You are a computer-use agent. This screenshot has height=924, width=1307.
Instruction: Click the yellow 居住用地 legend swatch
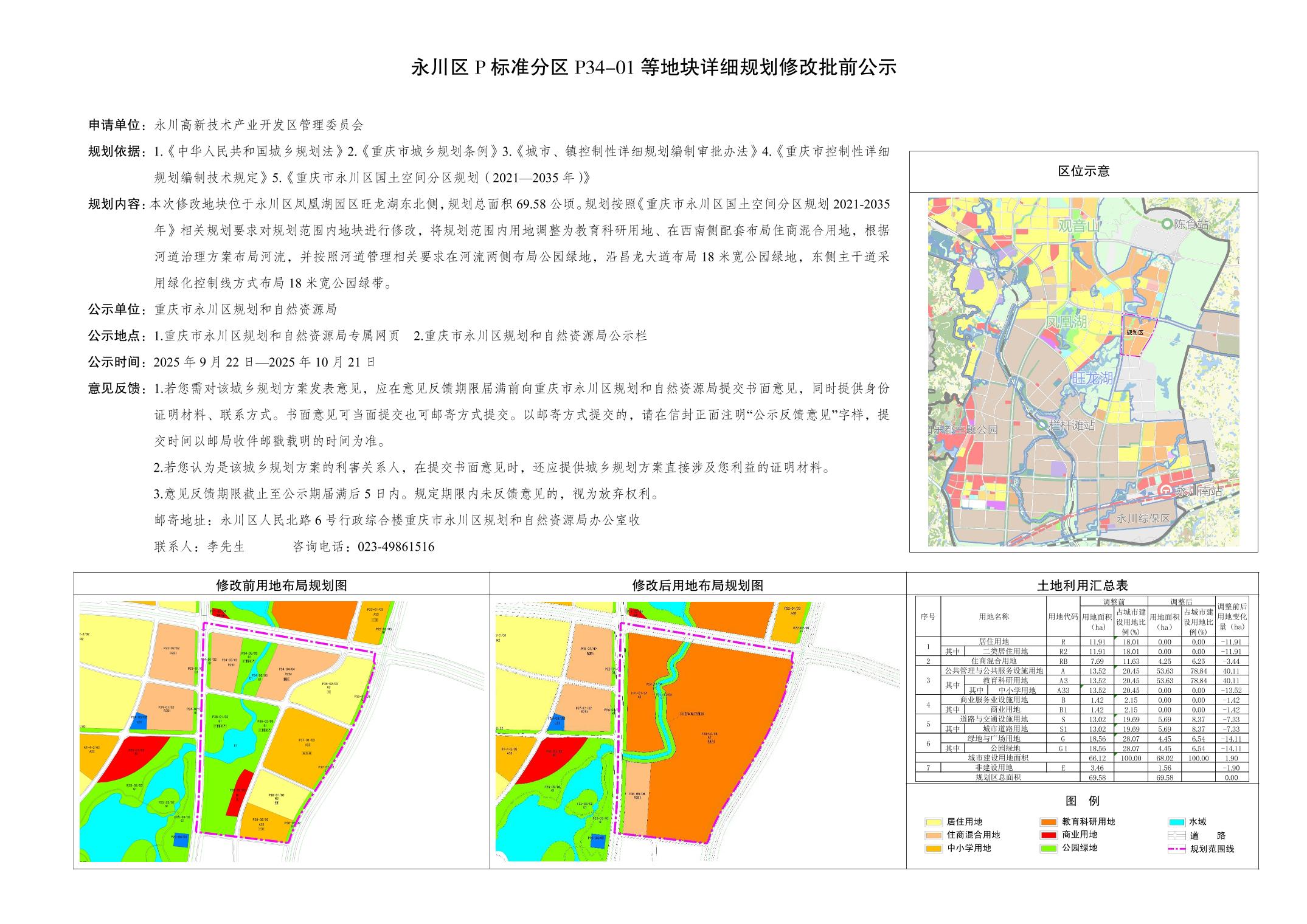934,822
